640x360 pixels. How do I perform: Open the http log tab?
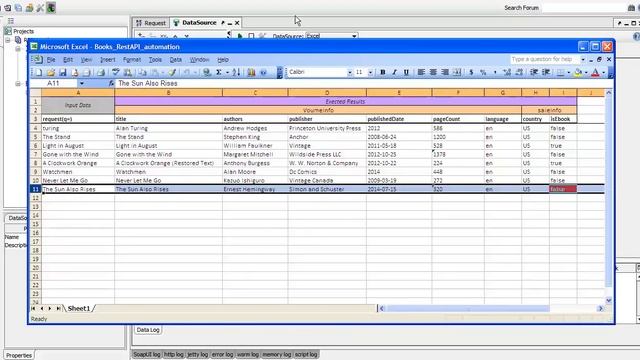point(174,354)
